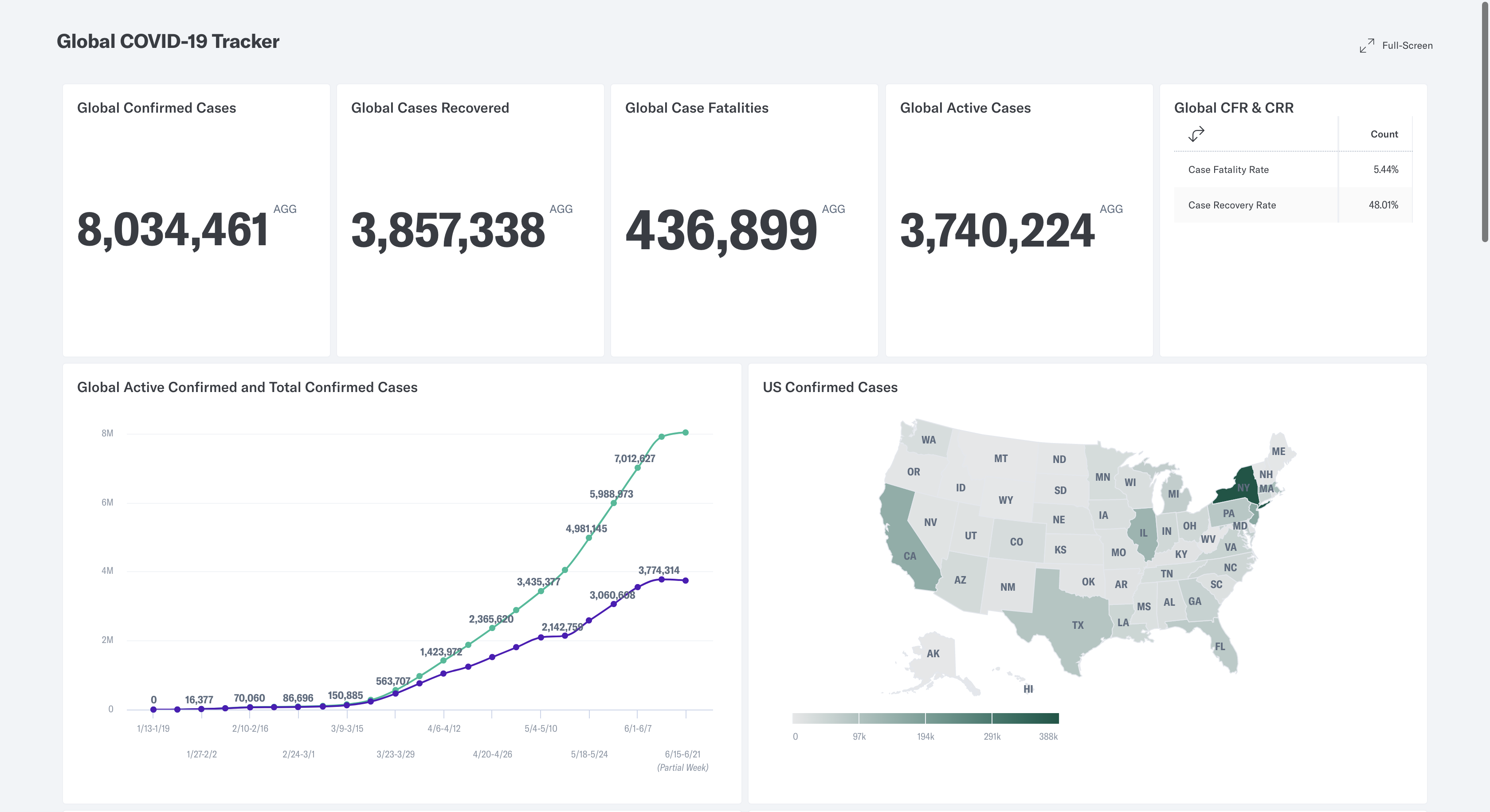
Task: Click the 3,740,224 active cases figure
Action: [x=997, y=230]
